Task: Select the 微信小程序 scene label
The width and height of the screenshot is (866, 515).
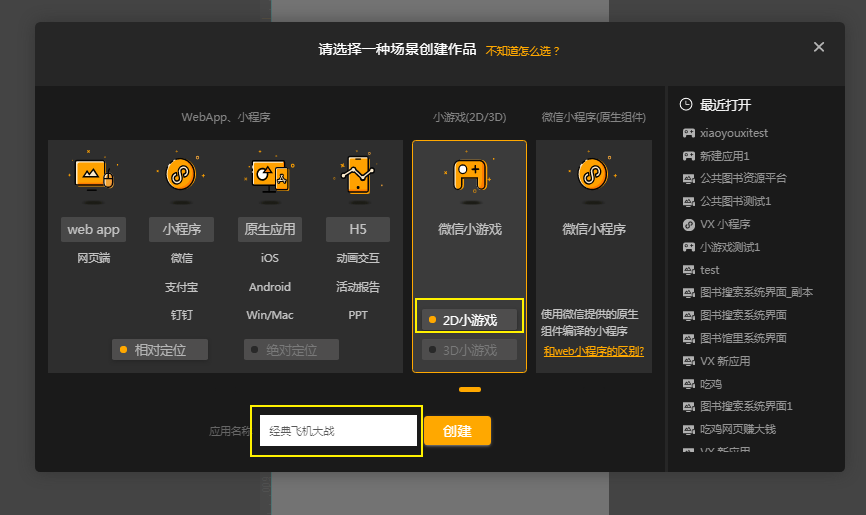Action: [x=594, y=229]
